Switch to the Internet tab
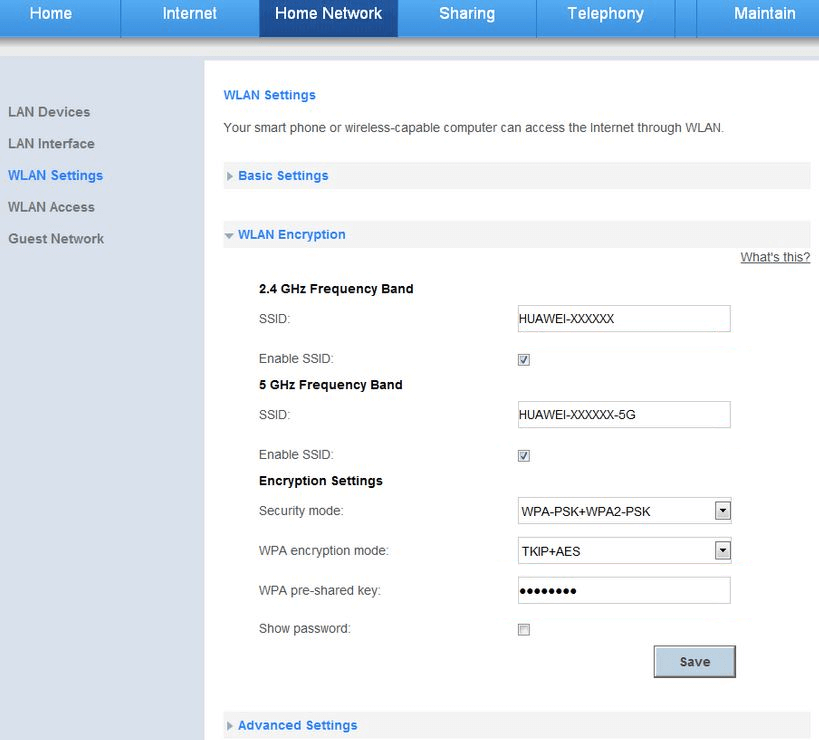This screenshot has height=740, width=819. [x=189, y=14]
